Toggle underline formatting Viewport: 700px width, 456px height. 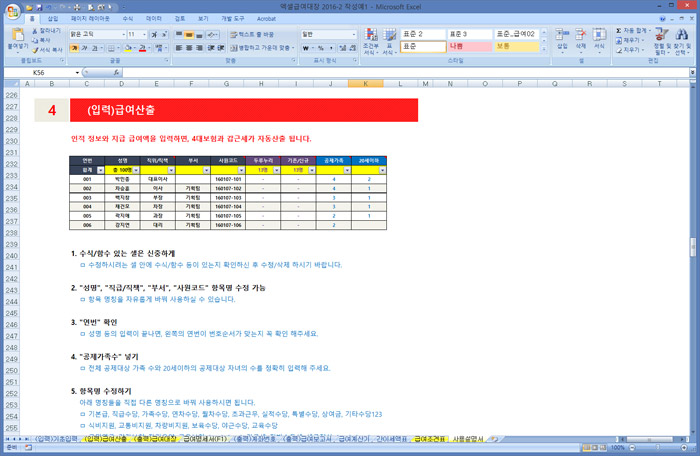coord(94,48)
